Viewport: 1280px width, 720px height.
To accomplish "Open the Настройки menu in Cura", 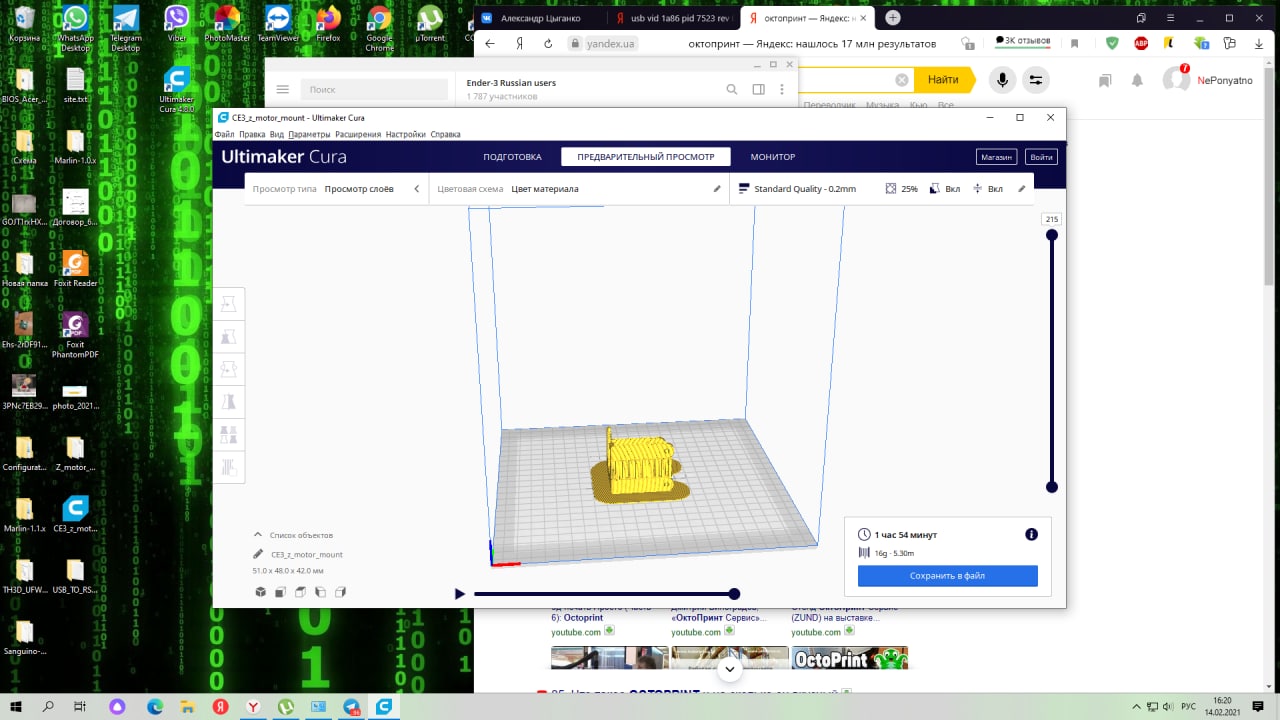I will pos(406,134).
